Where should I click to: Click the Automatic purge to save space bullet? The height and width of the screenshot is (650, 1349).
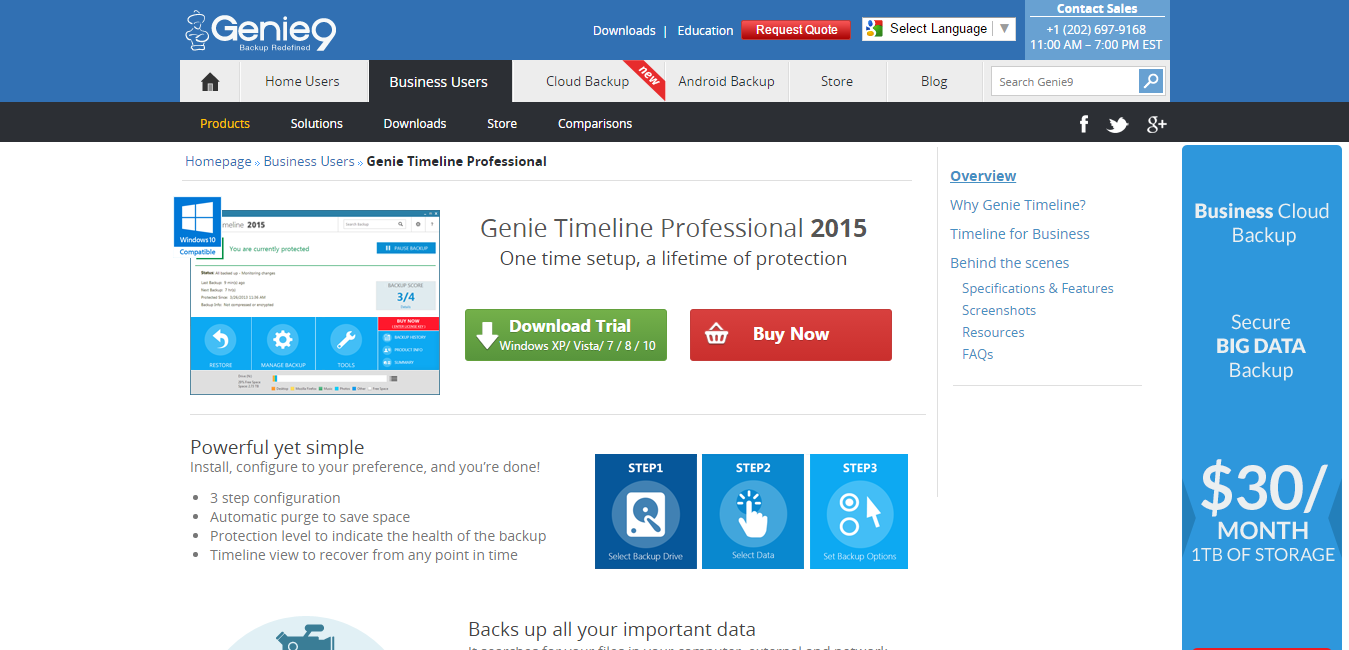coord(310,517)
